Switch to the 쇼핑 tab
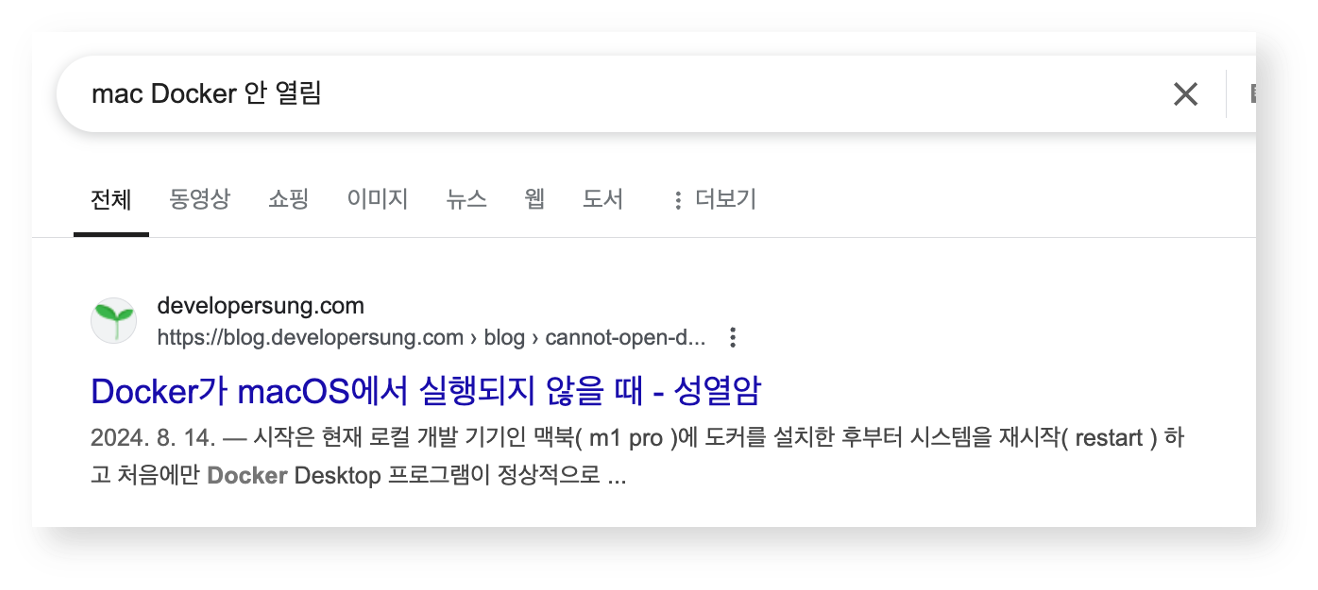The height and width of the screenshot is (590, 1318). click(x=289, y=200)
